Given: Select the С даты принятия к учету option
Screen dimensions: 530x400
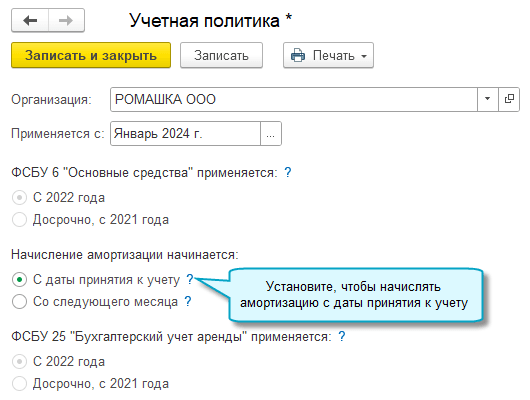Looking at the screenshot, I should click(x=19, y=280).
